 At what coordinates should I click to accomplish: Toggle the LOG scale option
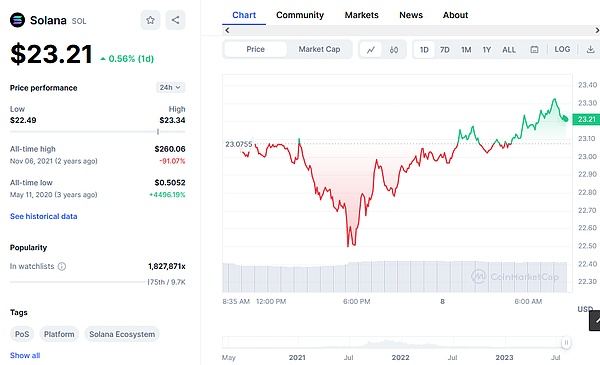coord(562,49)
